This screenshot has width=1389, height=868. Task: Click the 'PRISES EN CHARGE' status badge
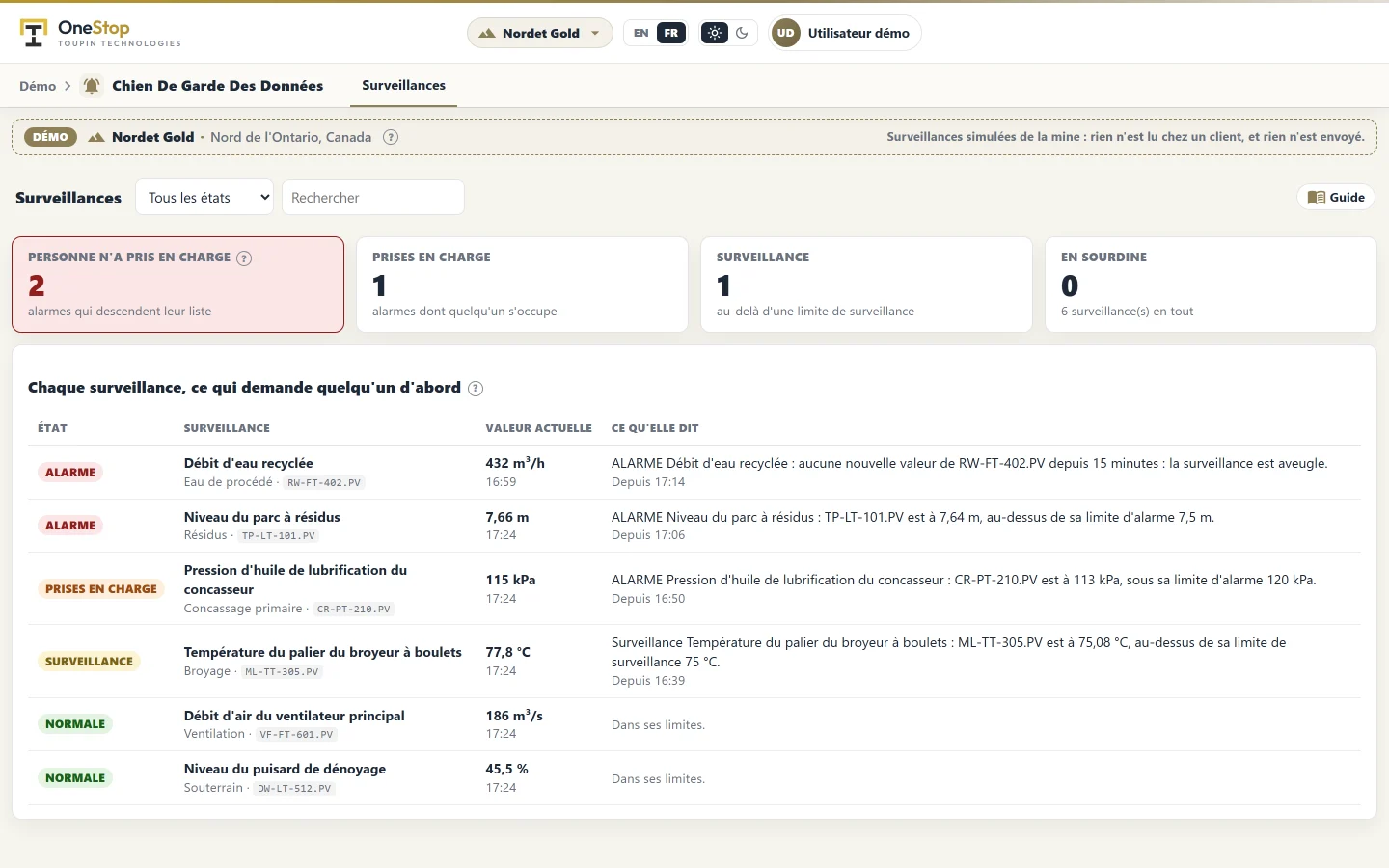[x=101, y=589]
